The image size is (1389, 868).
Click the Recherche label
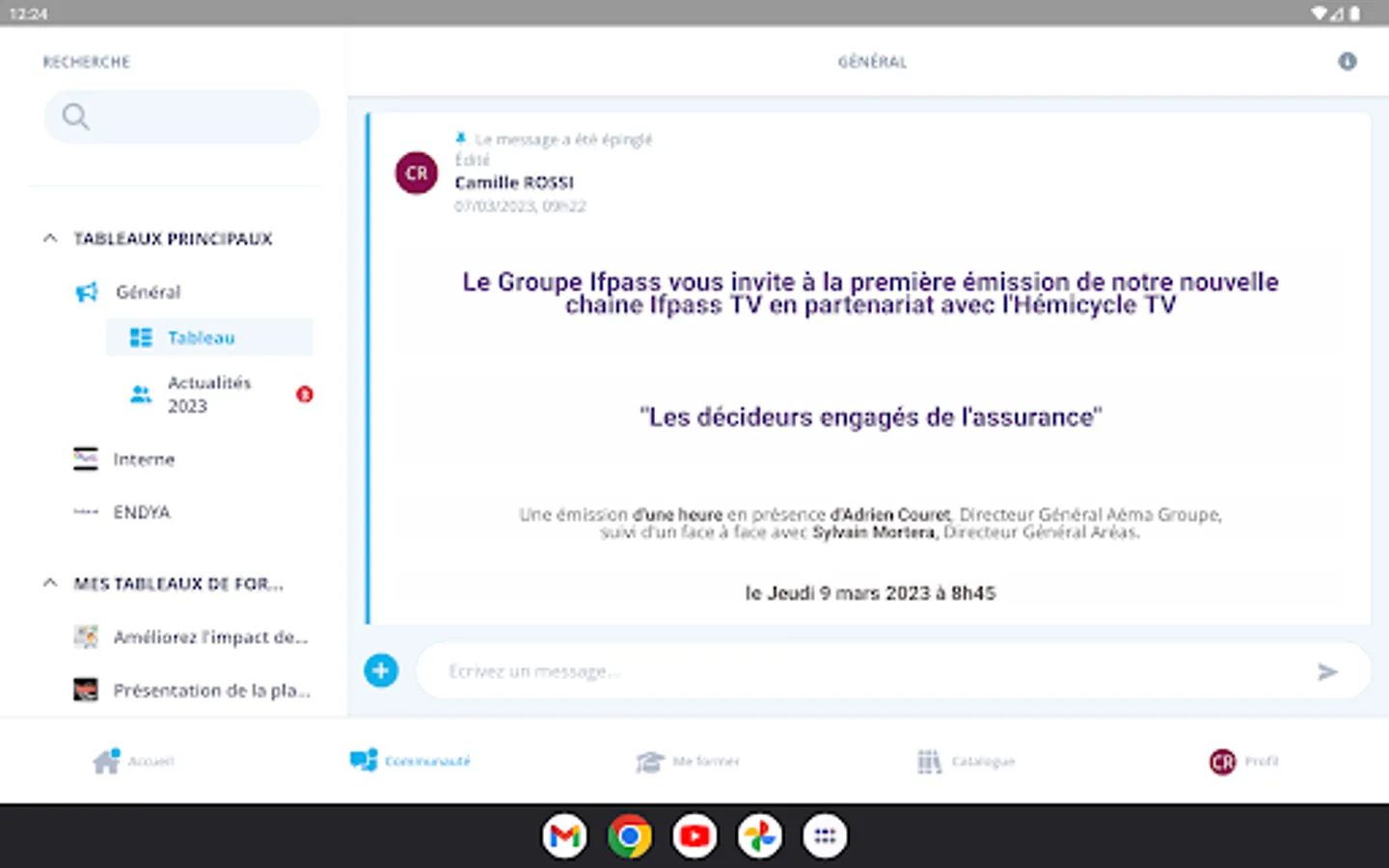(x=87, y=62)
